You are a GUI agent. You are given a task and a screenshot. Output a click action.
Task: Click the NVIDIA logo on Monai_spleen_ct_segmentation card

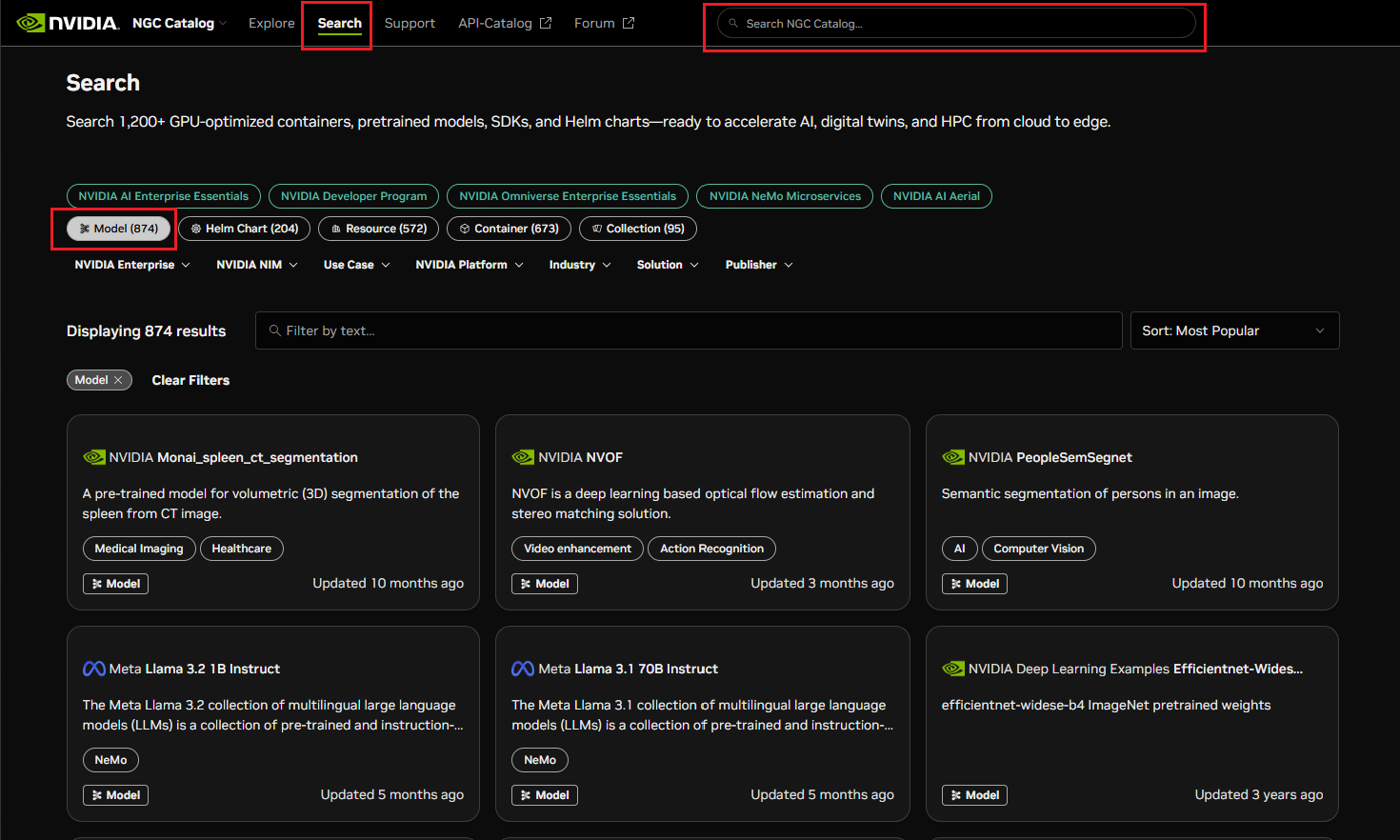coord(94,457)
